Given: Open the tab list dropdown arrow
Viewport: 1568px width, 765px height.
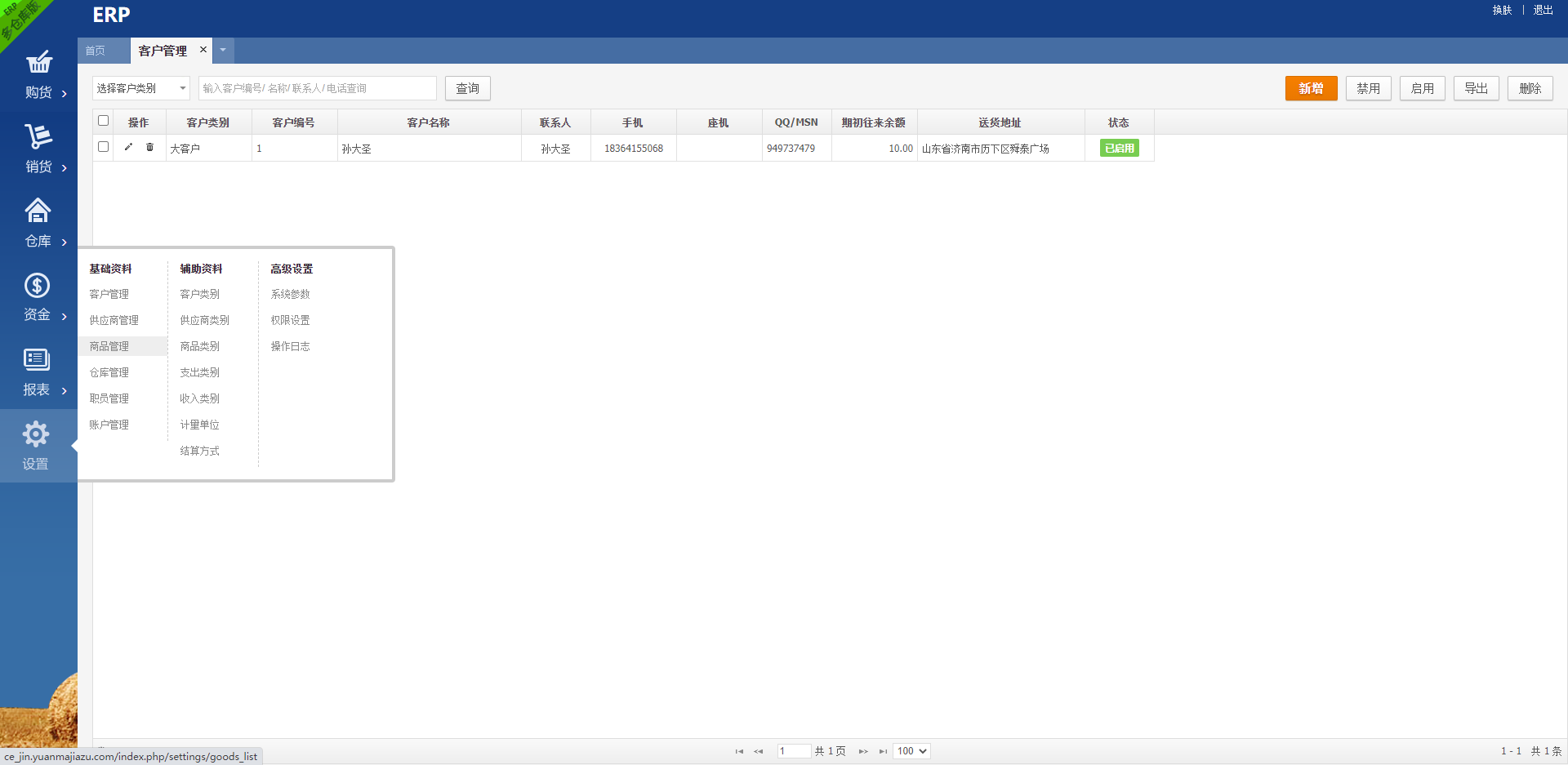Looking at the screenshot, I should pyautogui.click(x=223, y=51).
